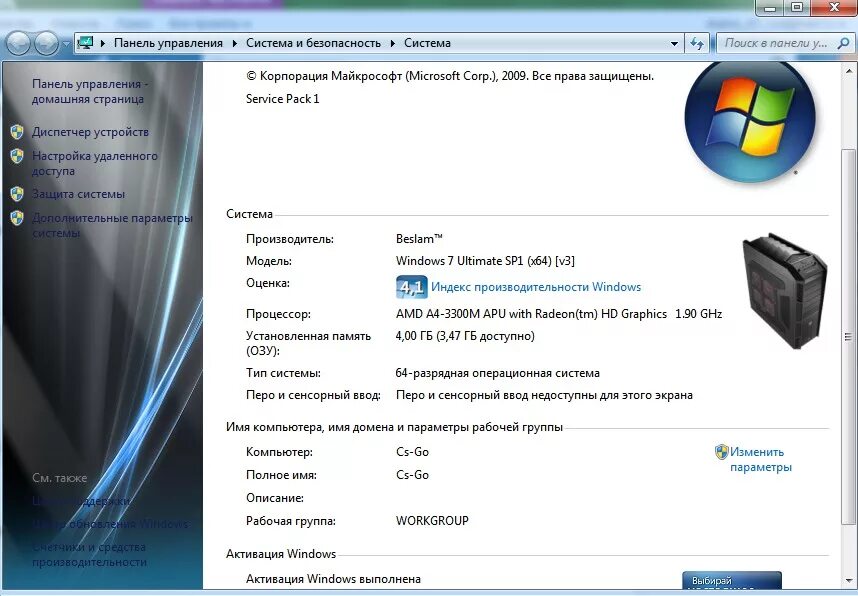The height and width of the screenshot is (596, 858).
Task: Click the Cs-Go value next to Компьютер
Action: tap(413, 452)
